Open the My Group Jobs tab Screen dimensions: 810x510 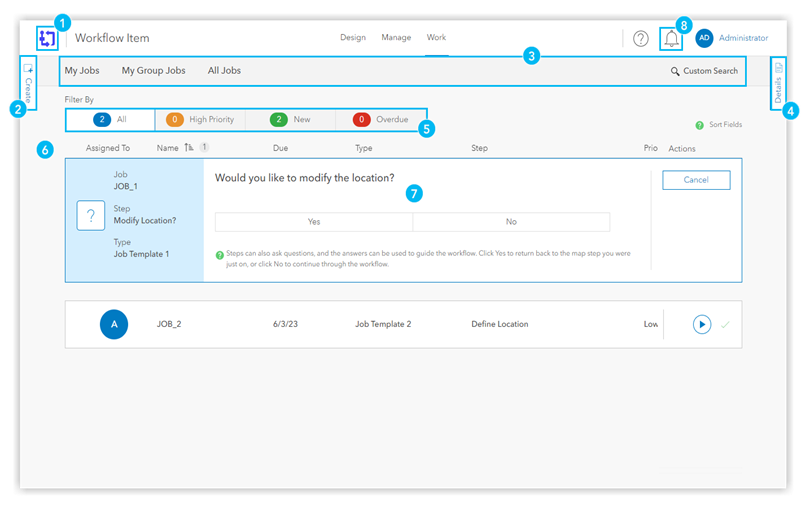153,71
